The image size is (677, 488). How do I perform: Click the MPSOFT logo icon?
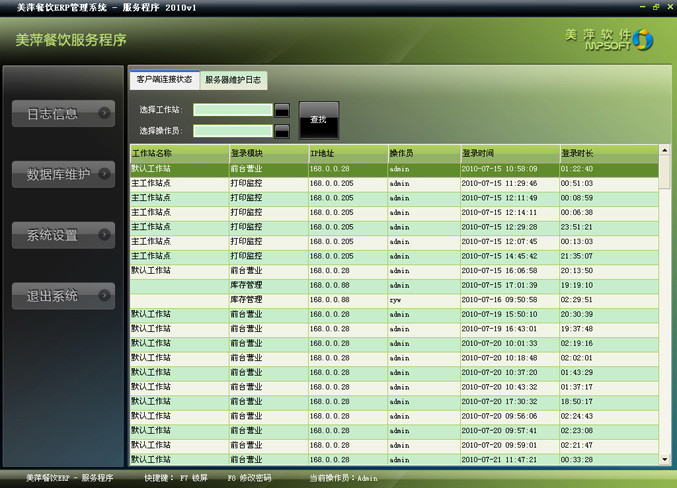[x=643, y=40]
